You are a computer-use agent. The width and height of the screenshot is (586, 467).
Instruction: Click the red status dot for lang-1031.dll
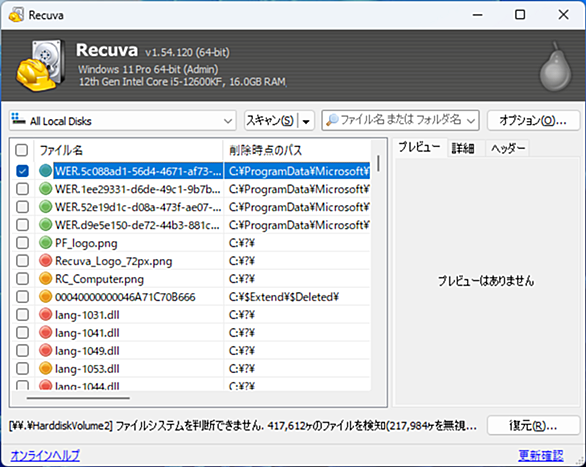(45, 315)
